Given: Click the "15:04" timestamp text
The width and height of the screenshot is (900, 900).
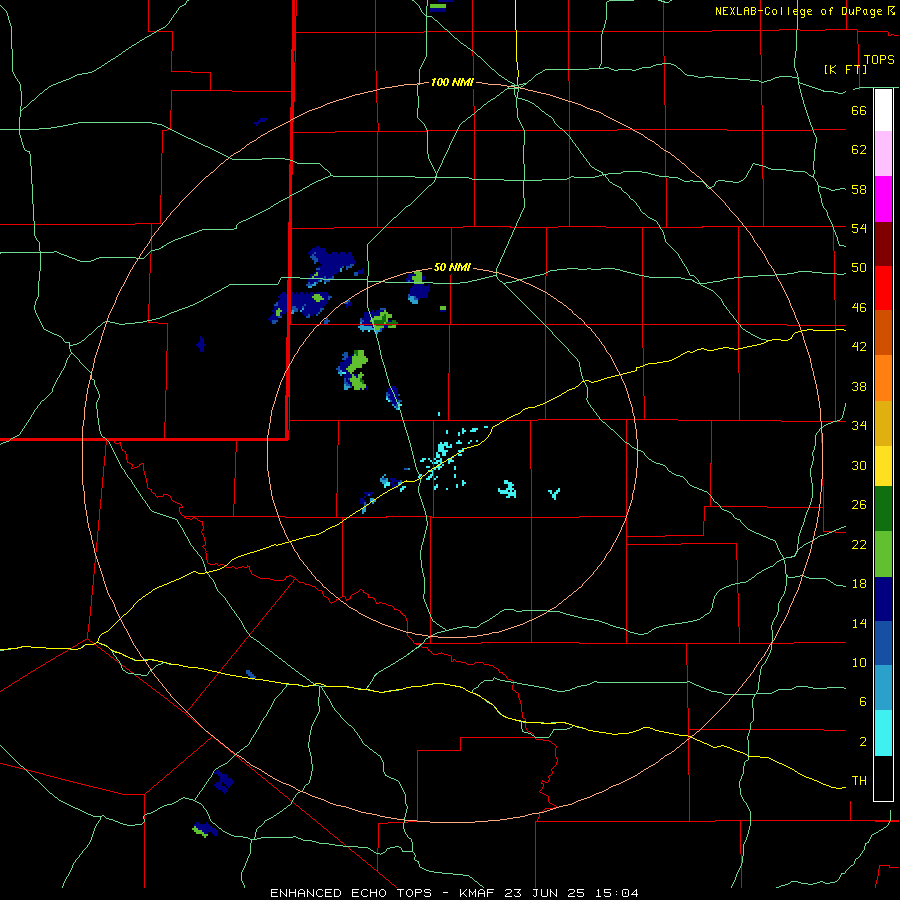Looking at the screenshot, I should 616,893.
